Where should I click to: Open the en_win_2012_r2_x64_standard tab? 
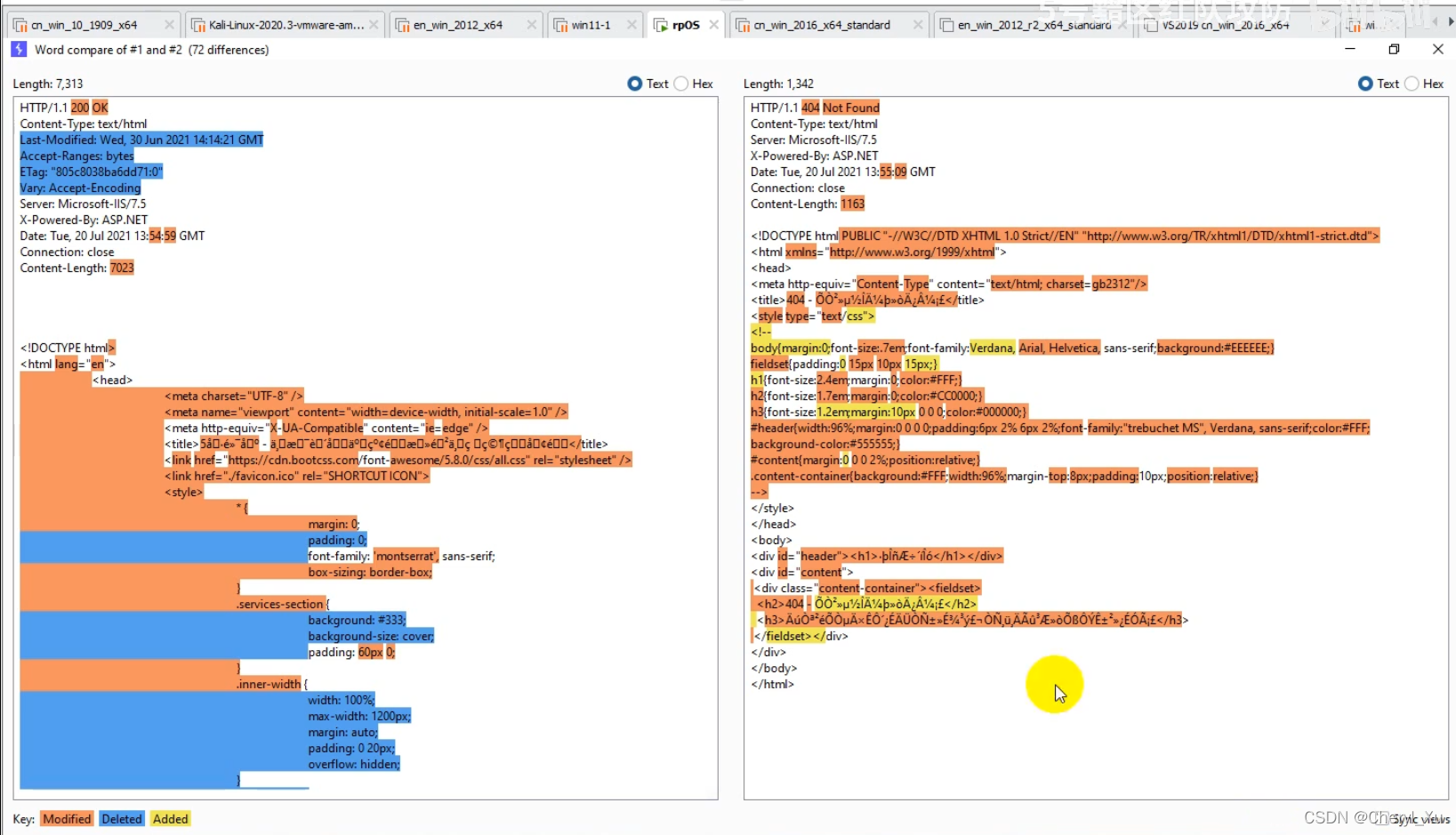pyautogui.click(x=1032, y=25)
